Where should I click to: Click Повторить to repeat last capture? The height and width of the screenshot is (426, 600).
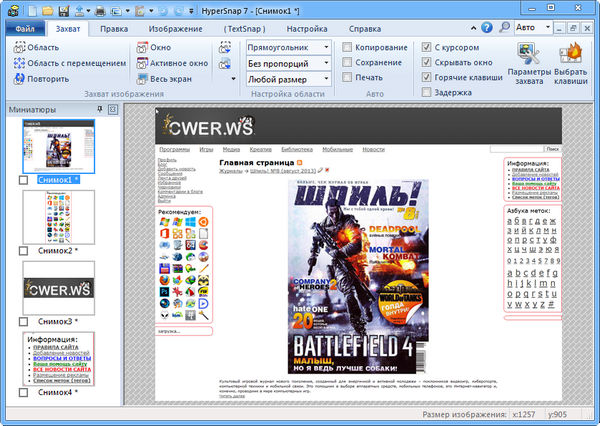pos(40,77)
